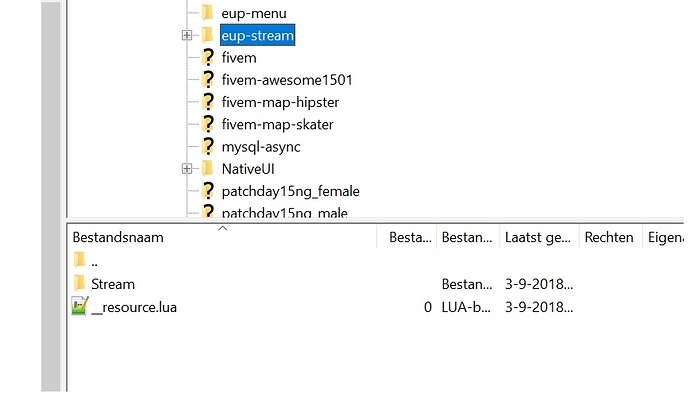Click the NativeUI folder icon

coord(208,168)
